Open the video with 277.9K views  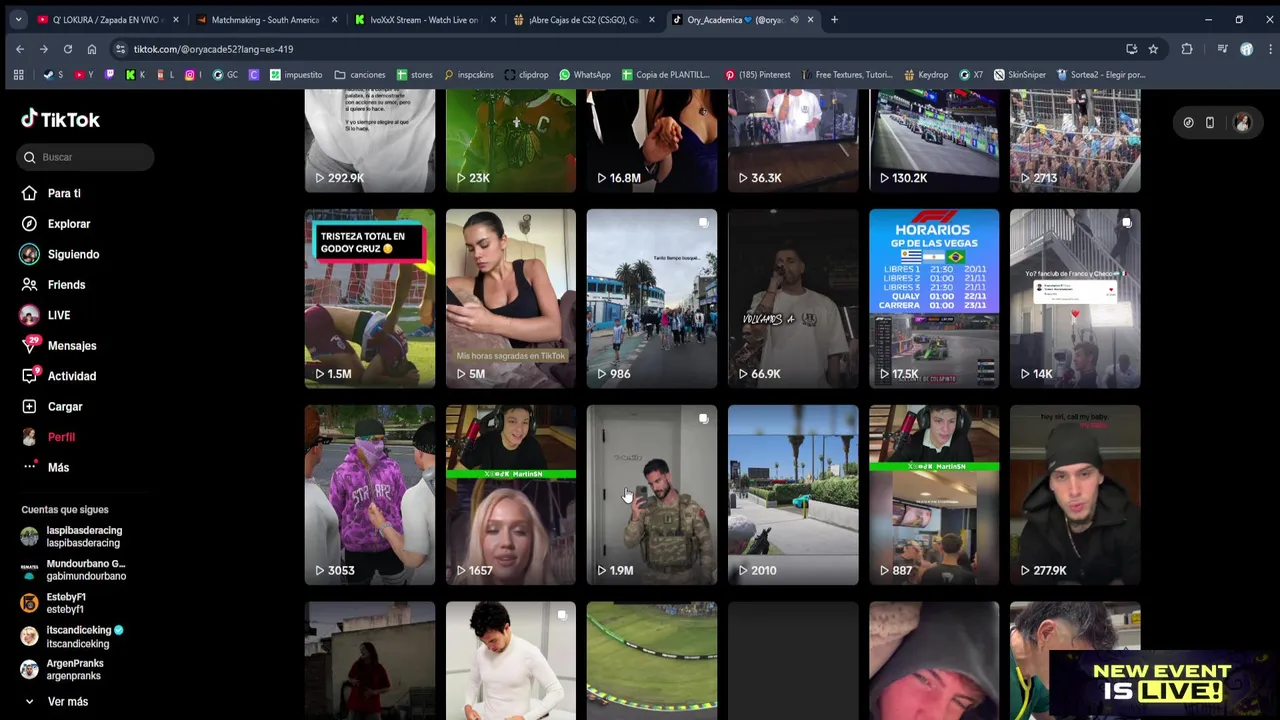tap(1075, 495)
